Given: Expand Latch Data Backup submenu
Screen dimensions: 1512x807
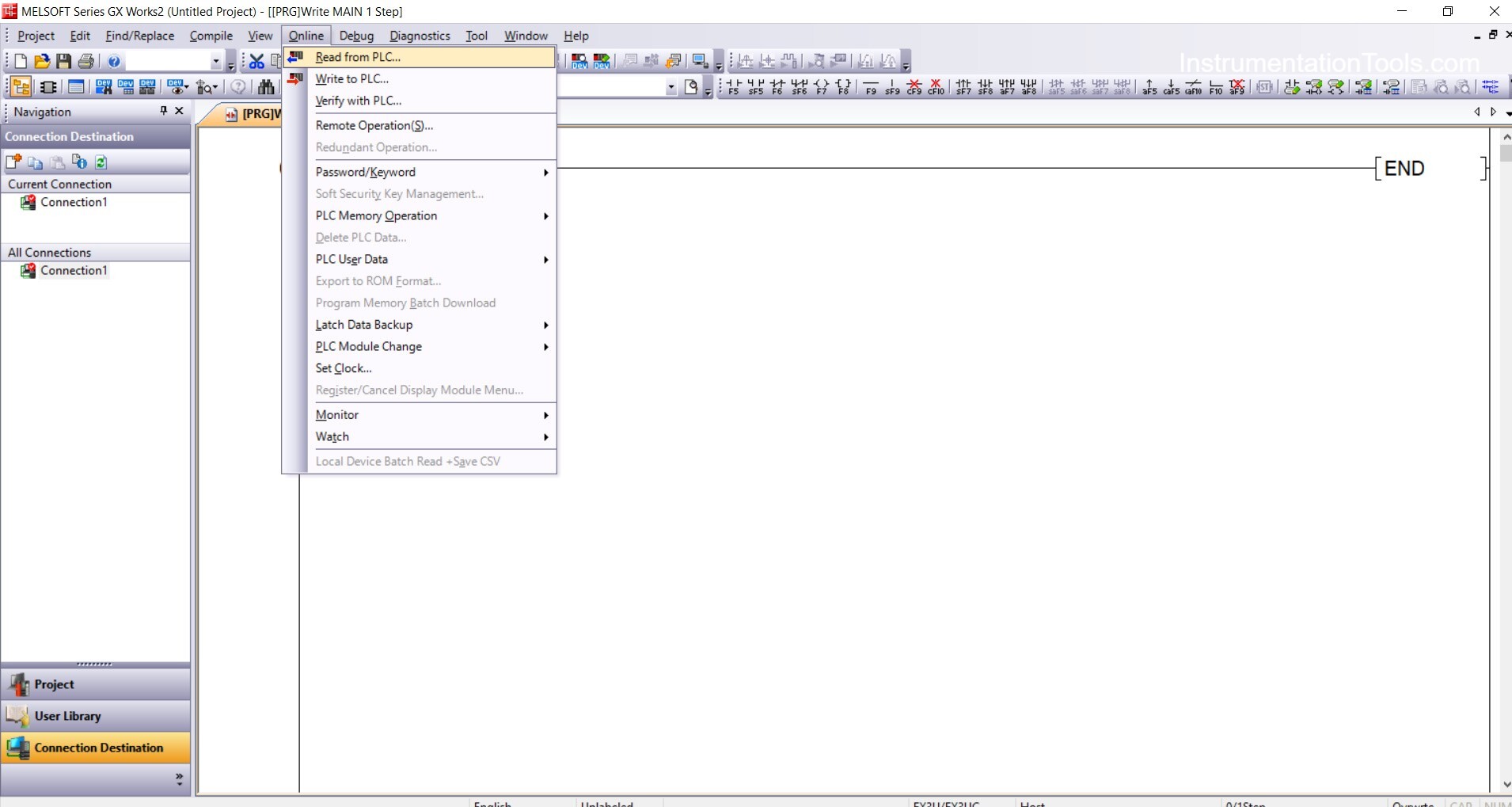Looking at the screenshot, I should (x=545, y=325).
